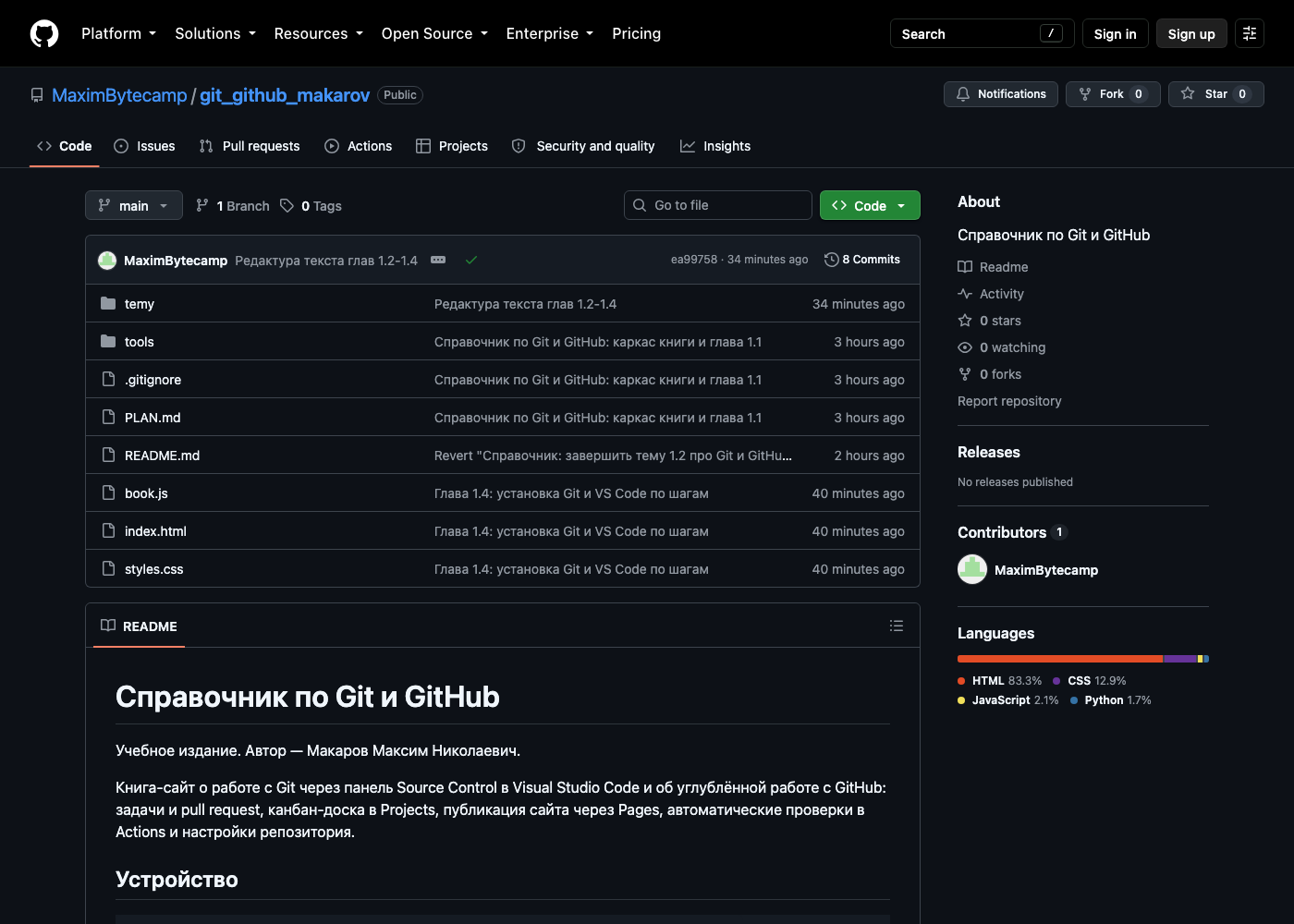Open Notifications sign-in prompt

tap(1001, 94)
